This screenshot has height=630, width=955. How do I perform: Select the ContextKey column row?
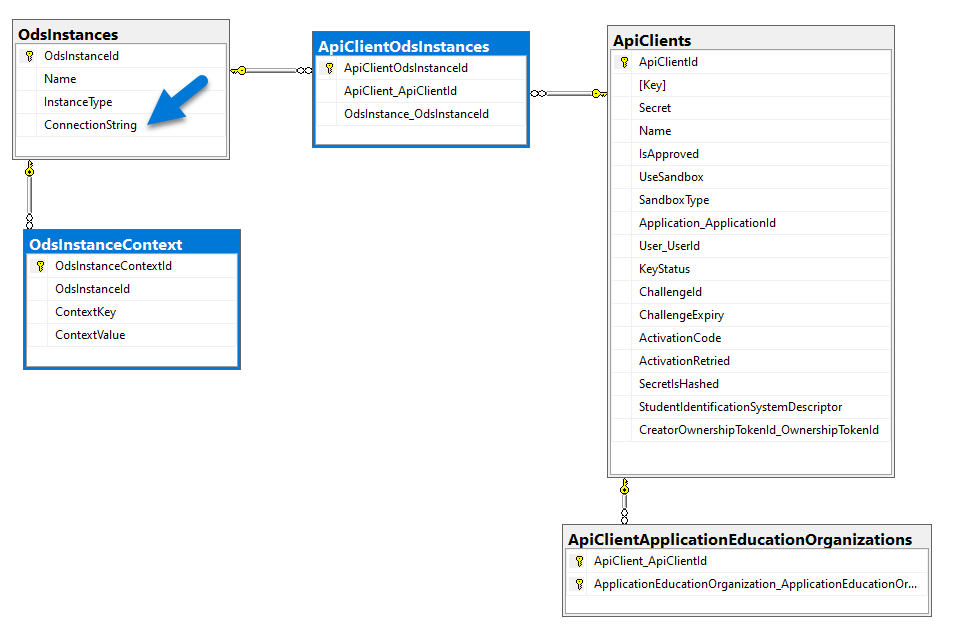coord(132,312)
